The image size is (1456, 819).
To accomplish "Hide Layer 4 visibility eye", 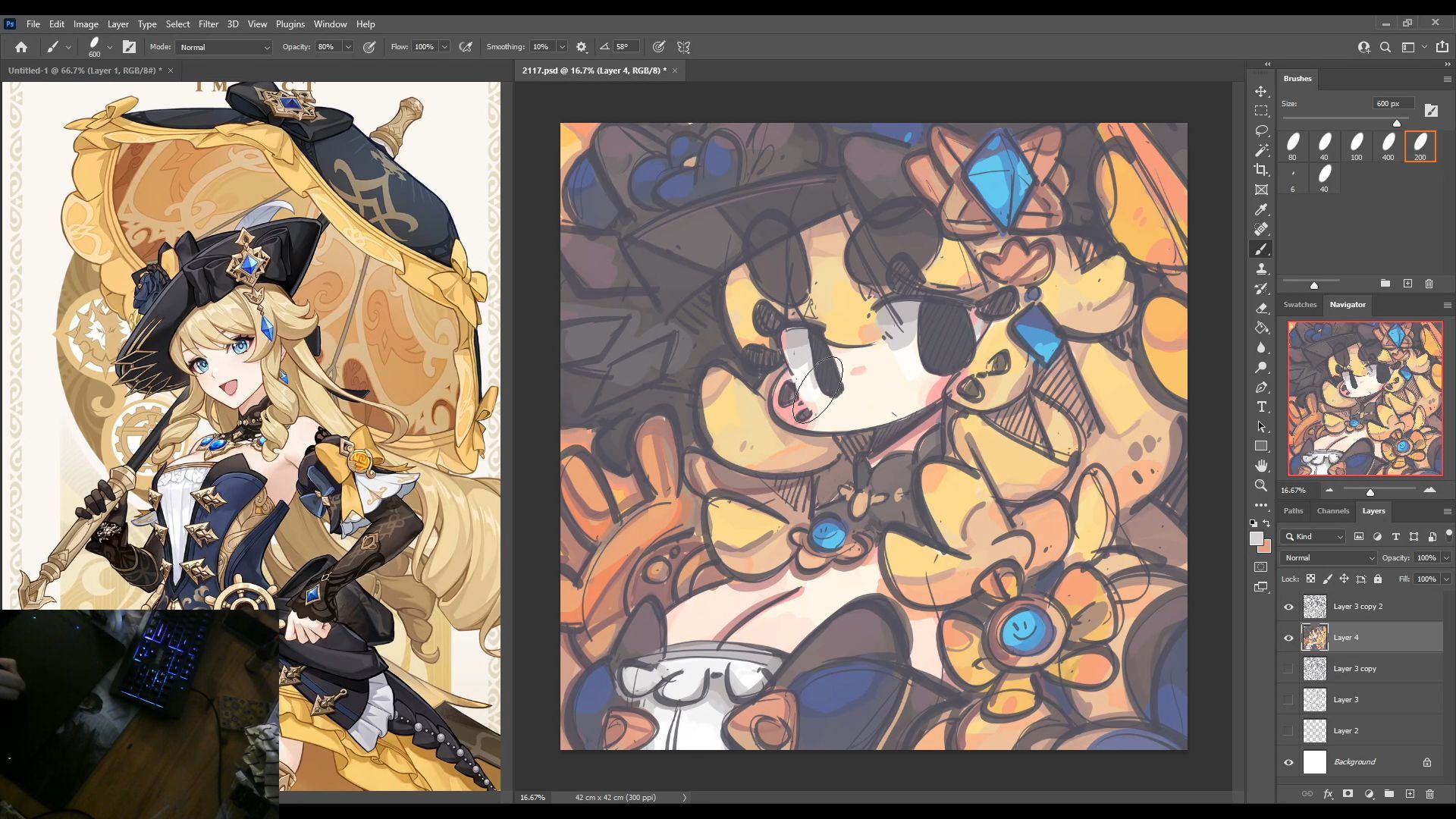I will click(x=1288, y=638).
